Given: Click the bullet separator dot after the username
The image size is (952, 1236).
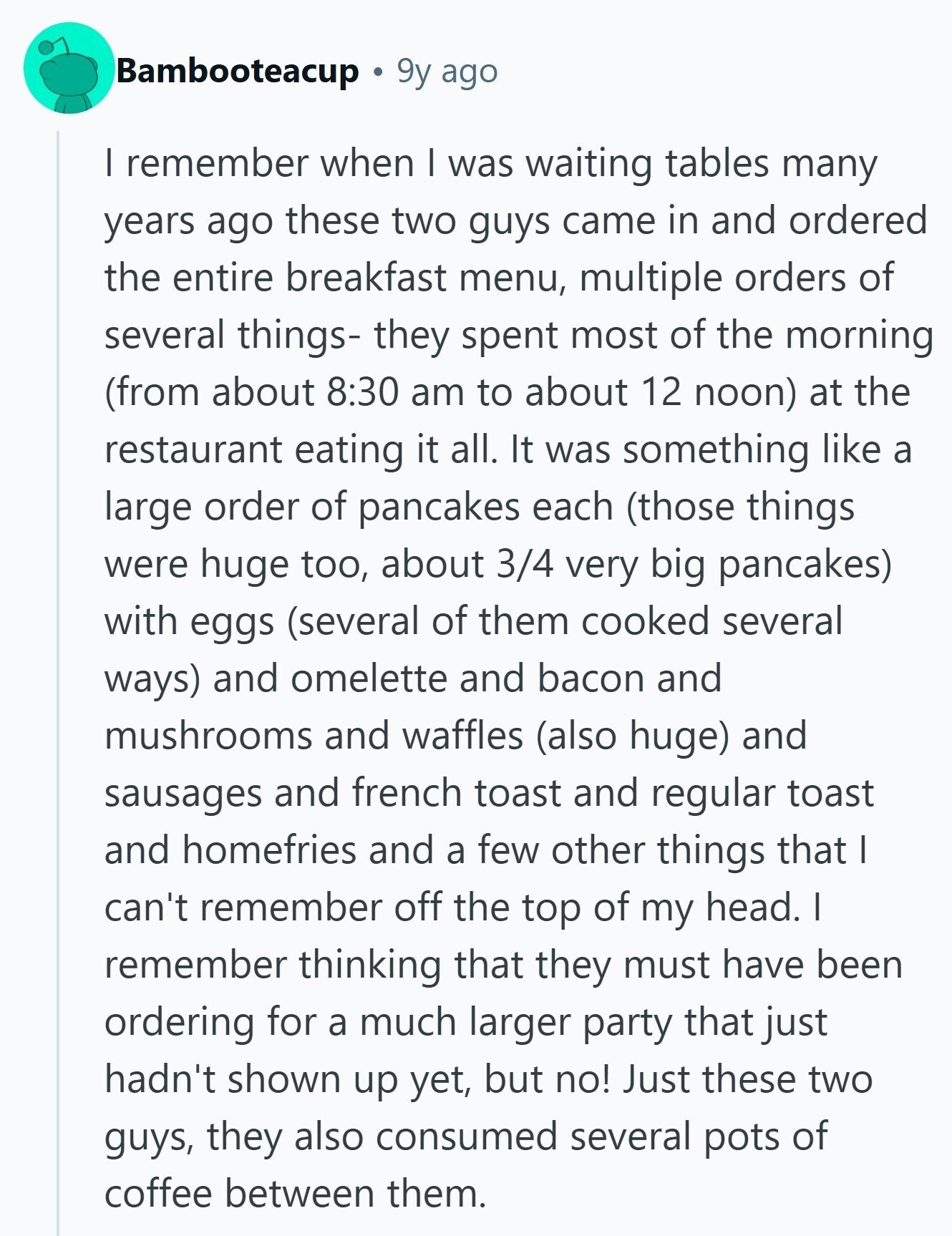Looking at the screenshot, I should coord(377,72).
